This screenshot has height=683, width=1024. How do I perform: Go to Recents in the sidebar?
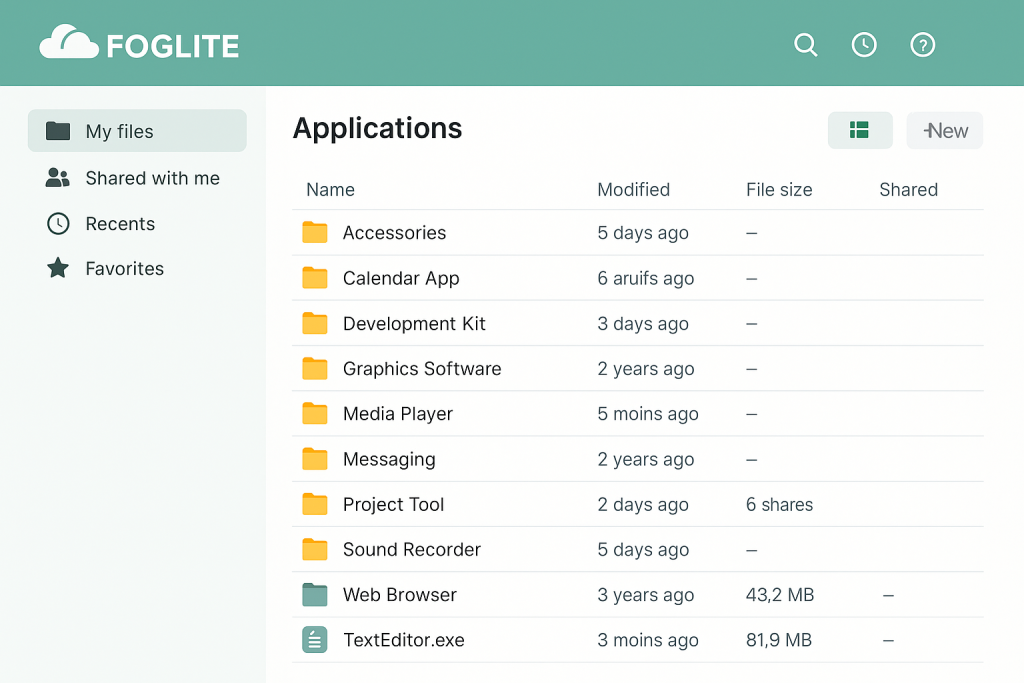(120, 224)
